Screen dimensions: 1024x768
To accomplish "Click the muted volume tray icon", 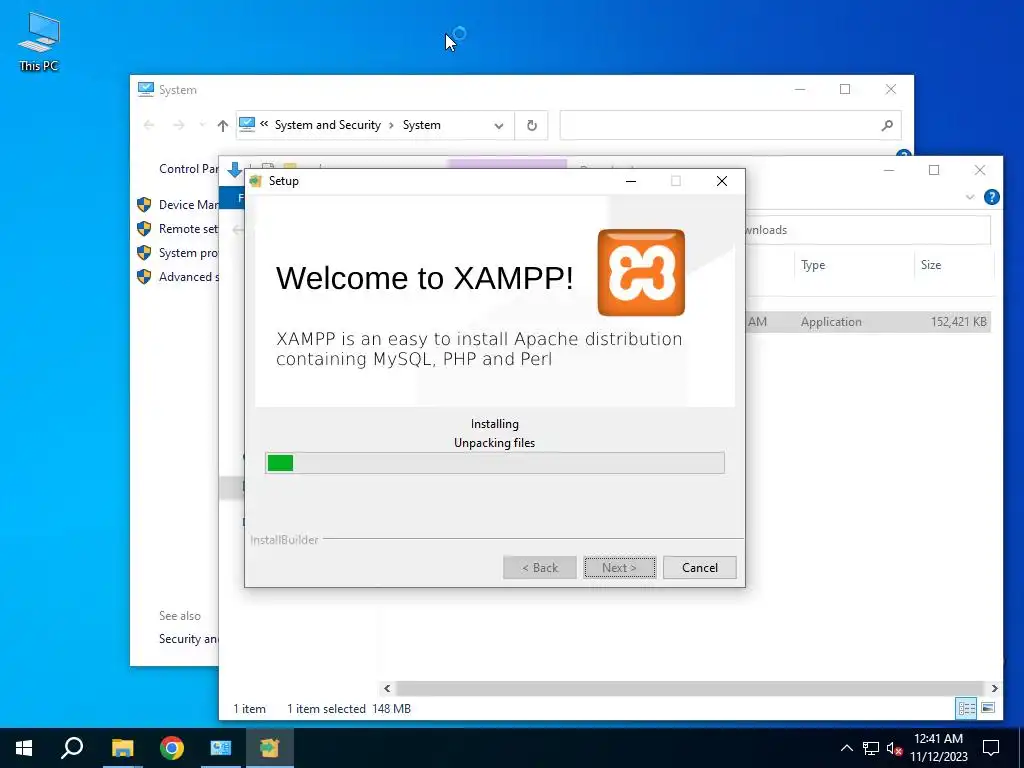I will (894, 748).
